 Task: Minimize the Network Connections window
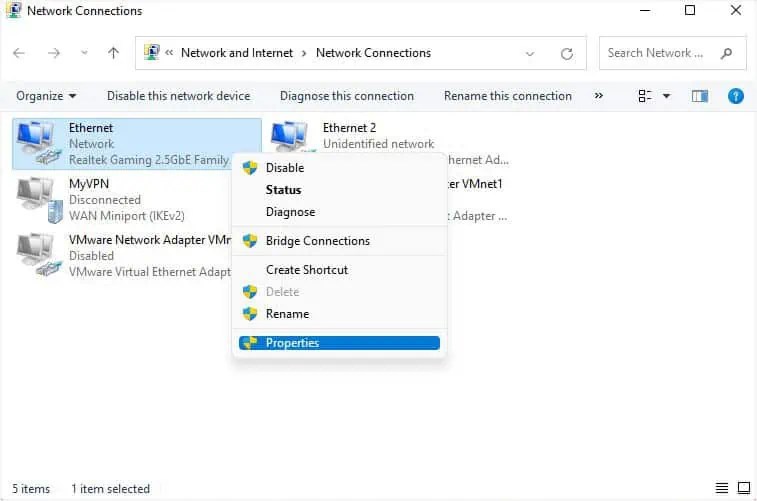tap(645, 10)
